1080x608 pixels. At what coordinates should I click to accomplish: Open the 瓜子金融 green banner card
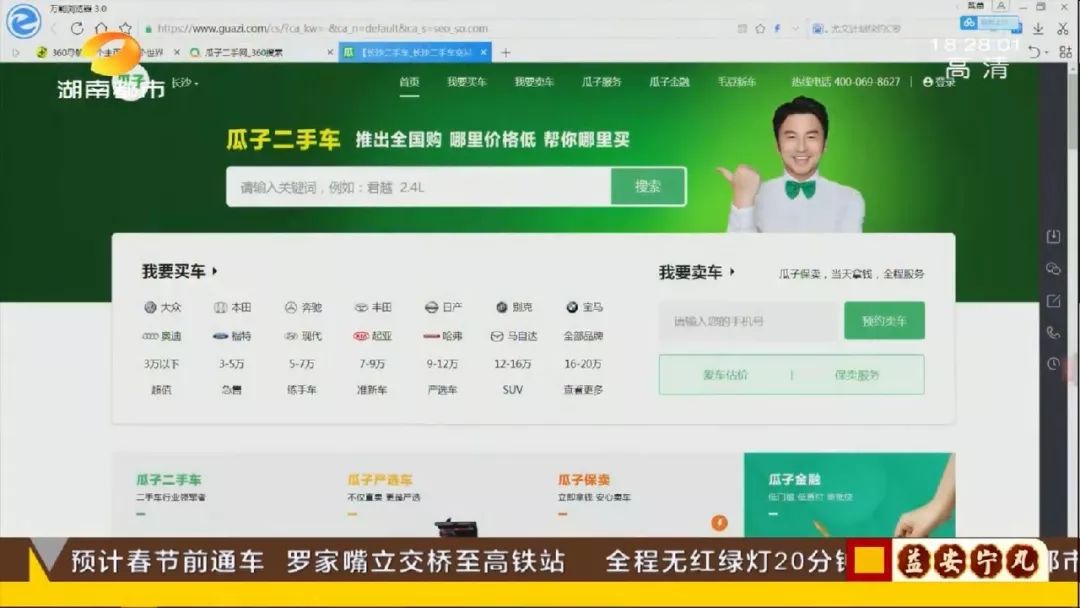coord(849,494)
